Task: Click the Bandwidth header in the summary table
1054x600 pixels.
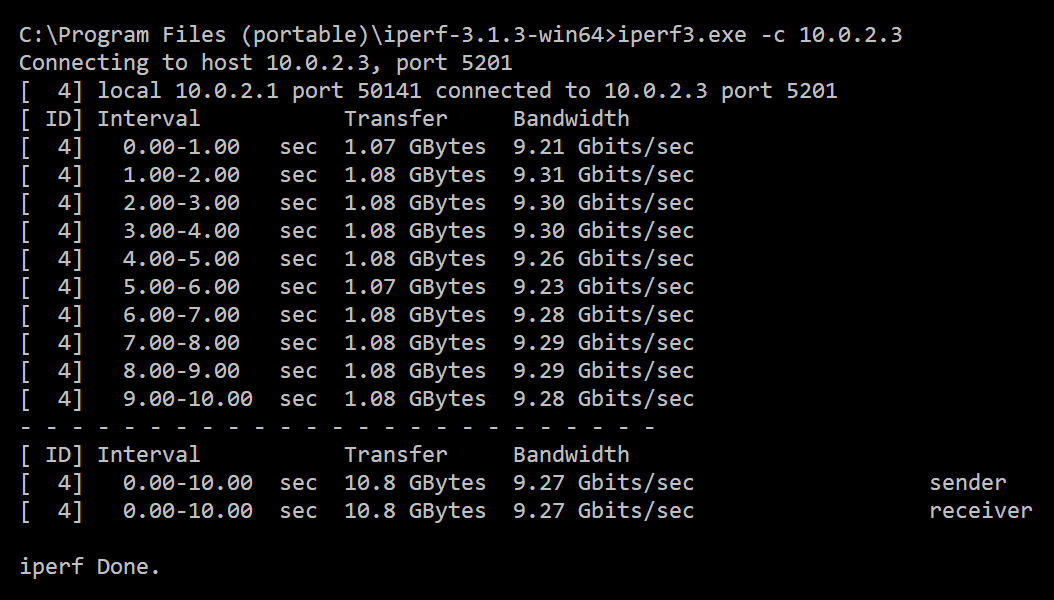Action: [x=571, y=455]
